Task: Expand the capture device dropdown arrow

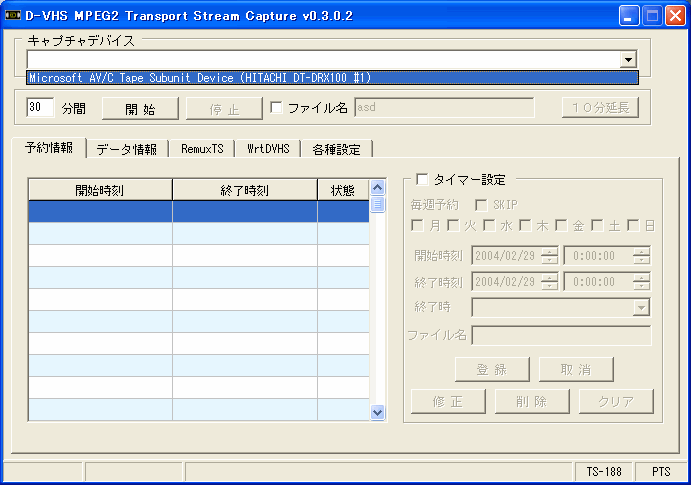Action: tap(628, 60)
